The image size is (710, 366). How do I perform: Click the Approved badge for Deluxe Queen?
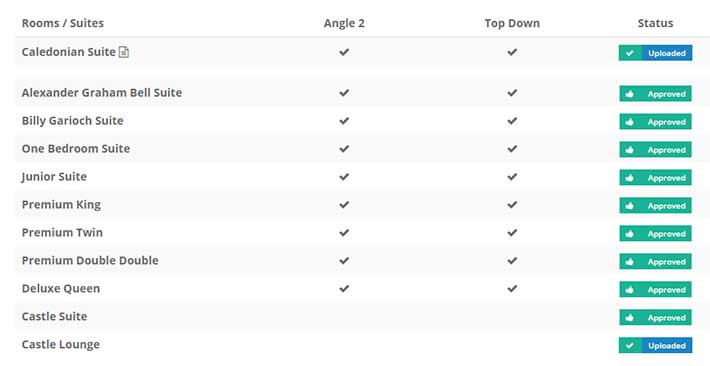point(655,289)
